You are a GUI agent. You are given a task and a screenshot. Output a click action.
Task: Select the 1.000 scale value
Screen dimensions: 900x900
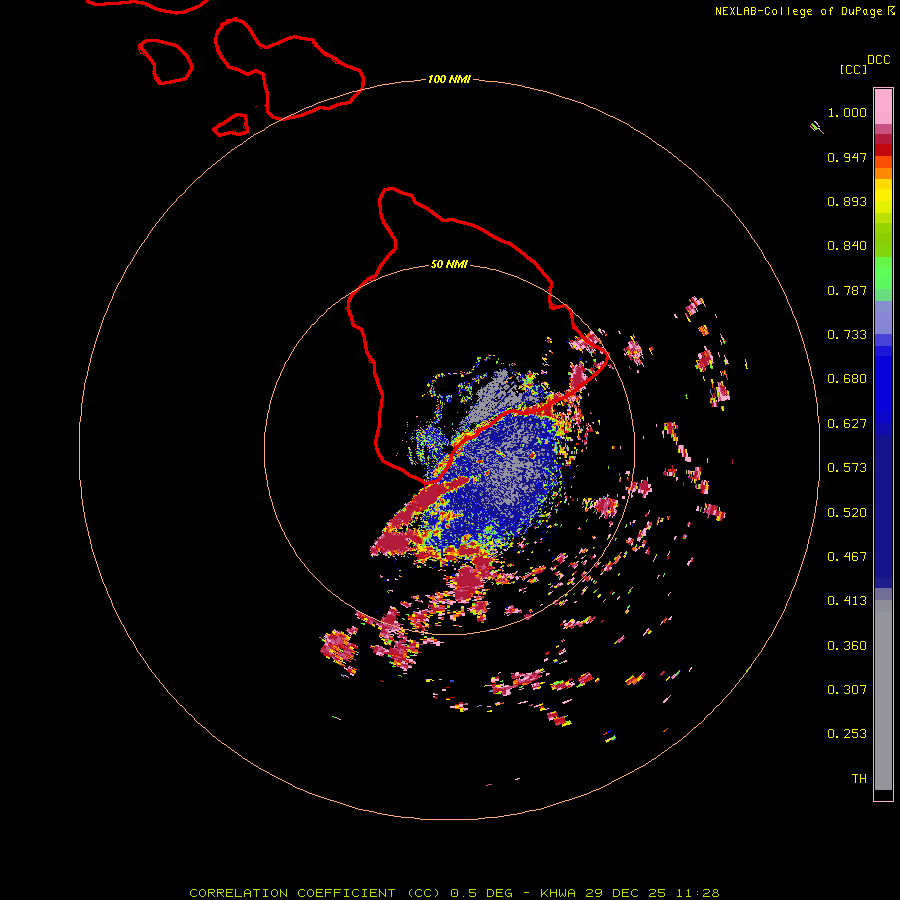pos(847,112)
